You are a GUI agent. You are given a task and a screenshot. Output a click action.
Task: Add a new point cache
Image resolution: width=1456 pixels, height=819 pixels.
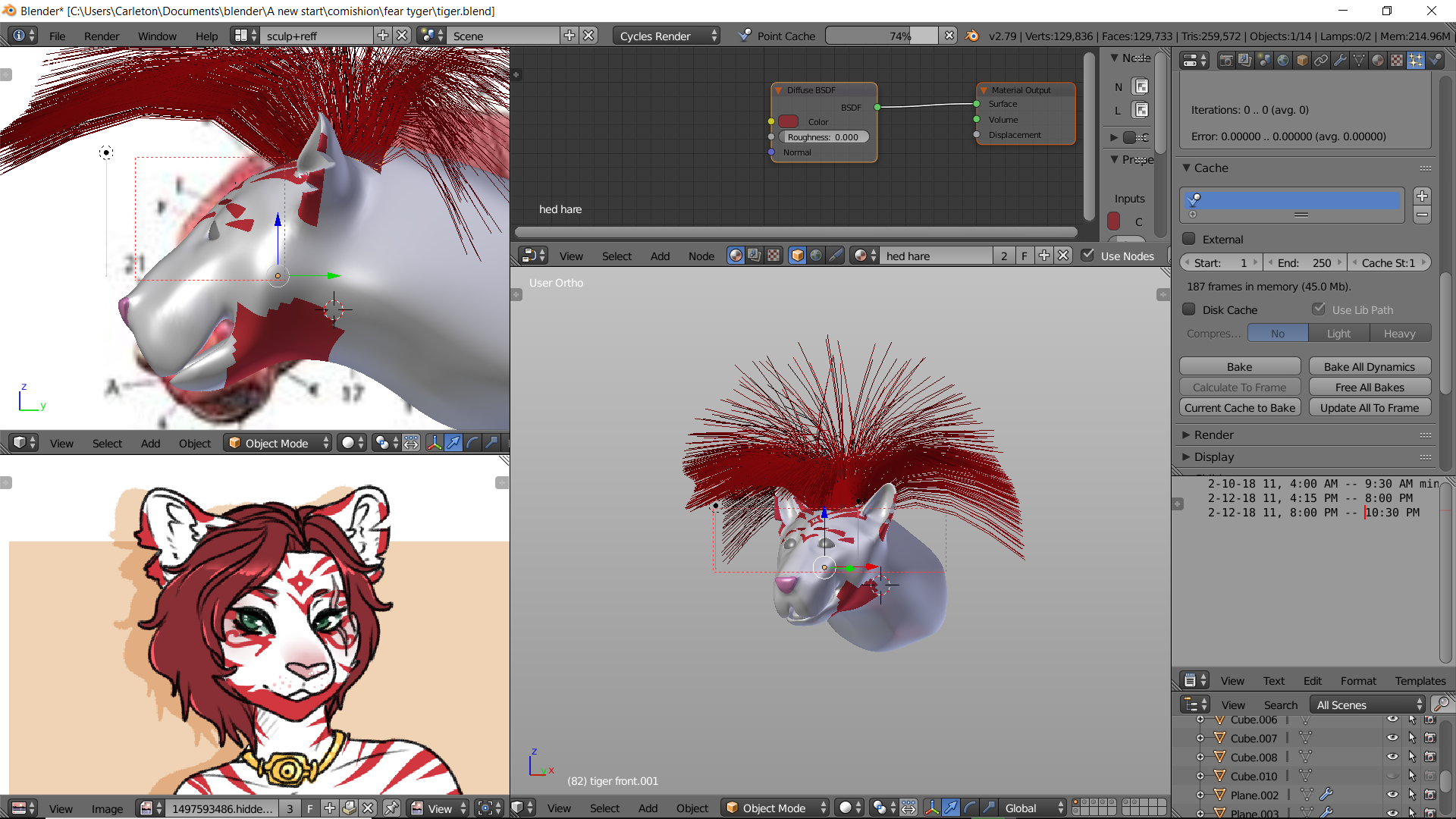(x=1422, y=196)
